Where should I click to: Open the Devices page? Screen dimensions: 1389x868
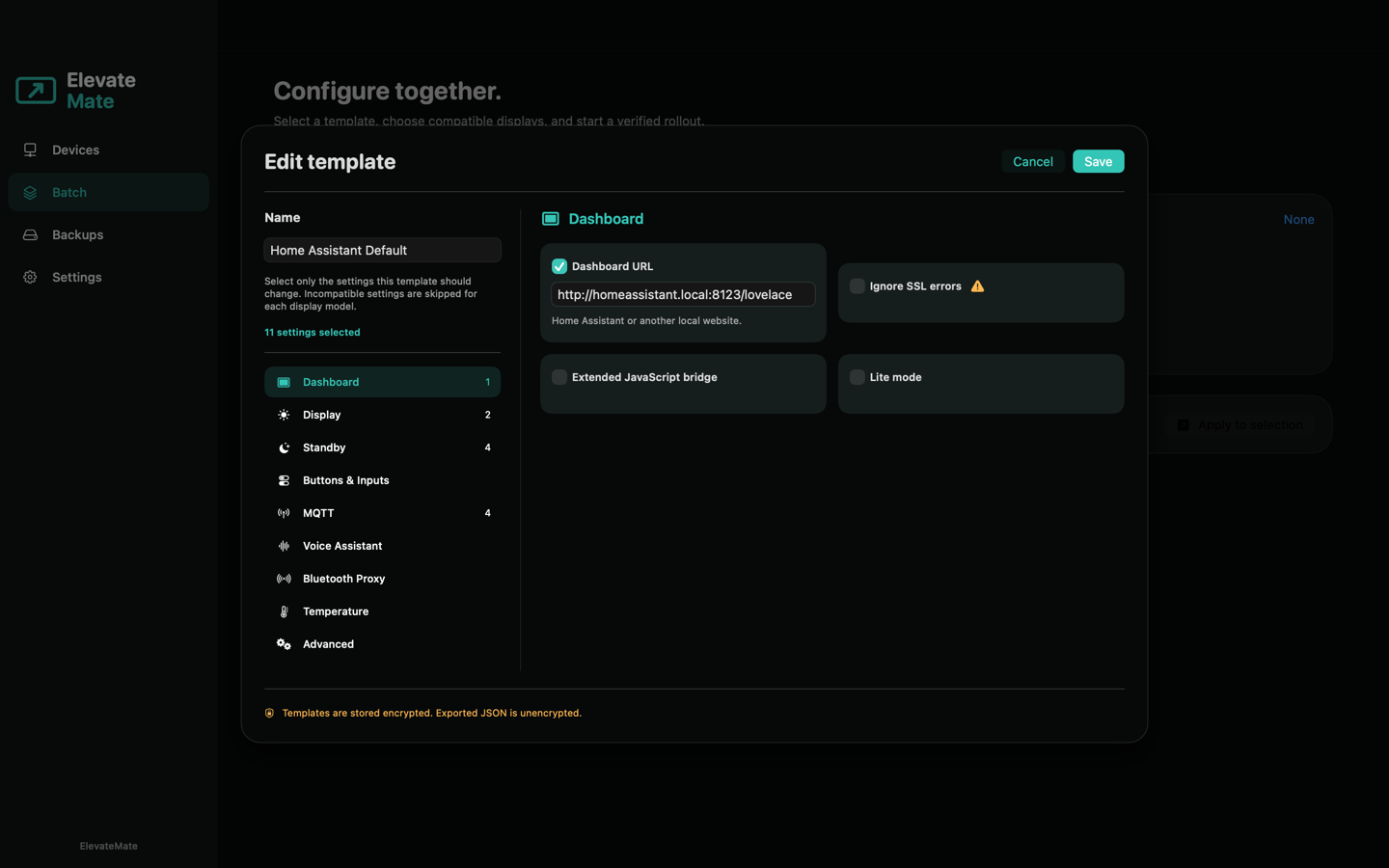click(x=108, y=149)
